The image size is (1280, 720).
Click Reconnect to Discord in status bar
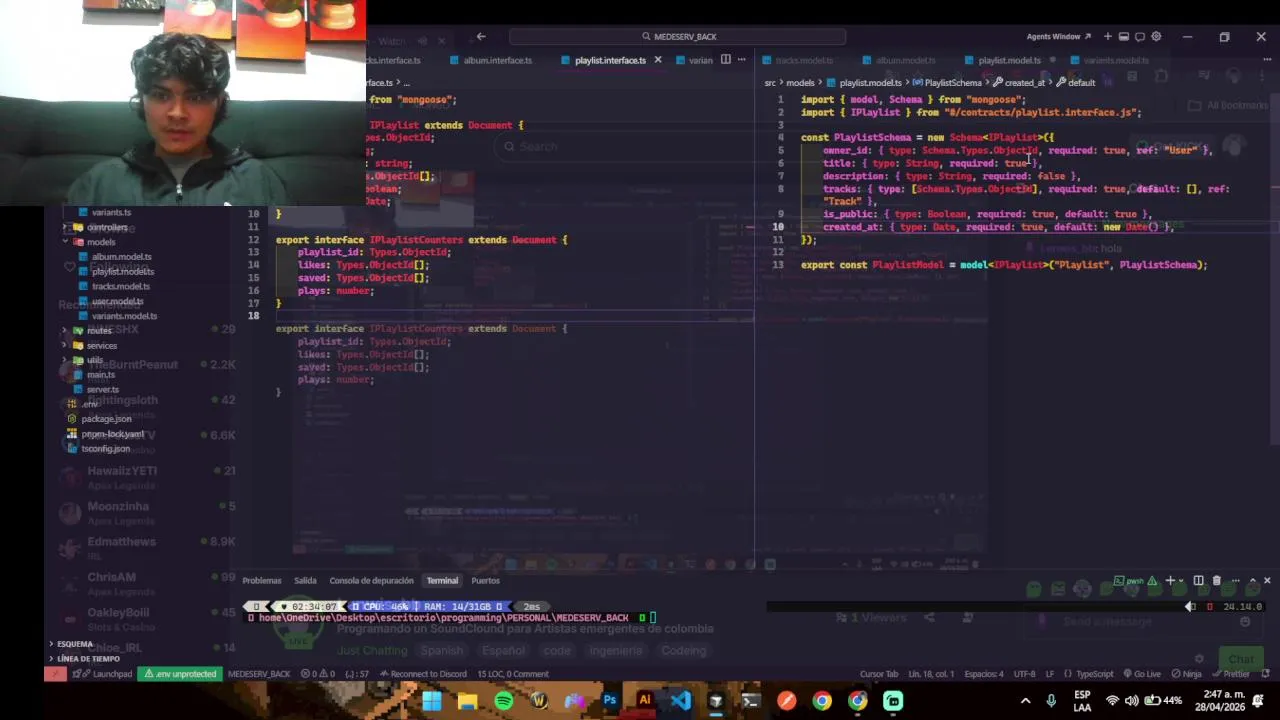coord(421,674)
